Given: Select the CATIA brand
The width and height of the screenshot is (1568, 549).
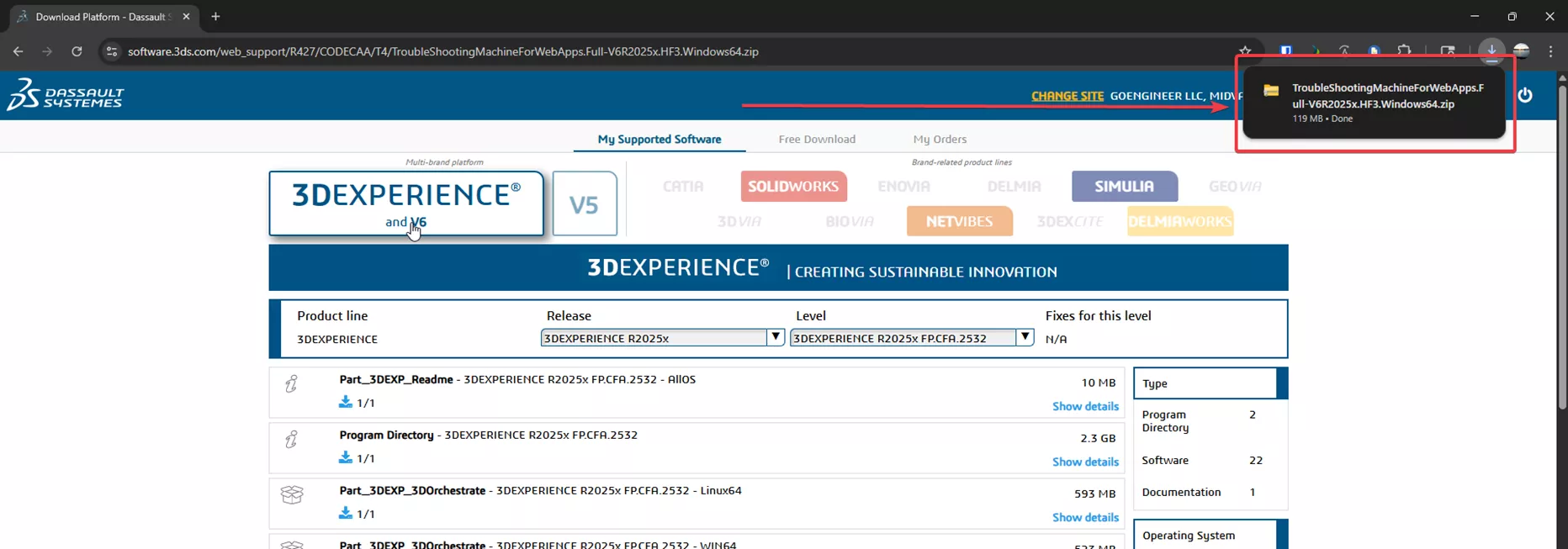Looking at the screenshot, I should pos(683,186).
